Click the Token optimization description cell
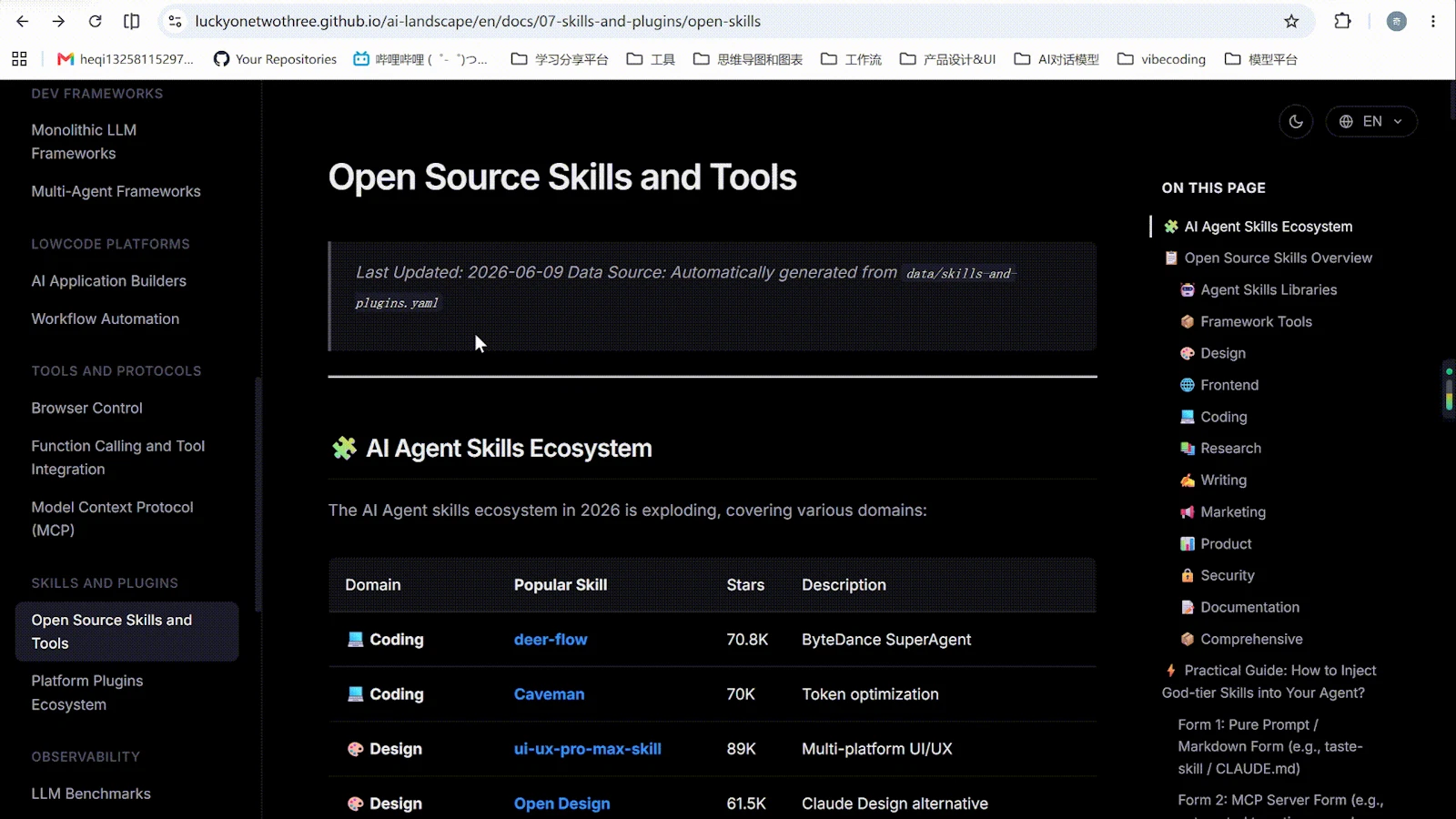The width and height of the screenshot is (1456, 819). [x=870, y=694]
